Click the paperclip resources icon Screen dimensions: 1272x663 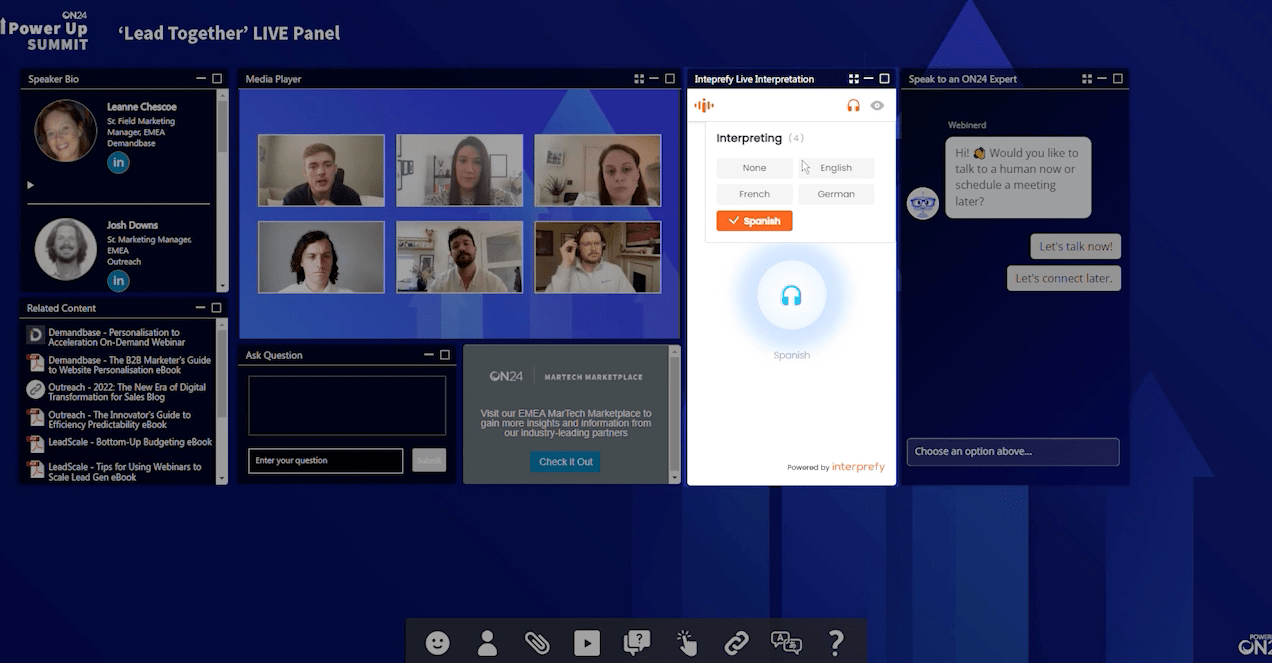(x=537, y=643)
